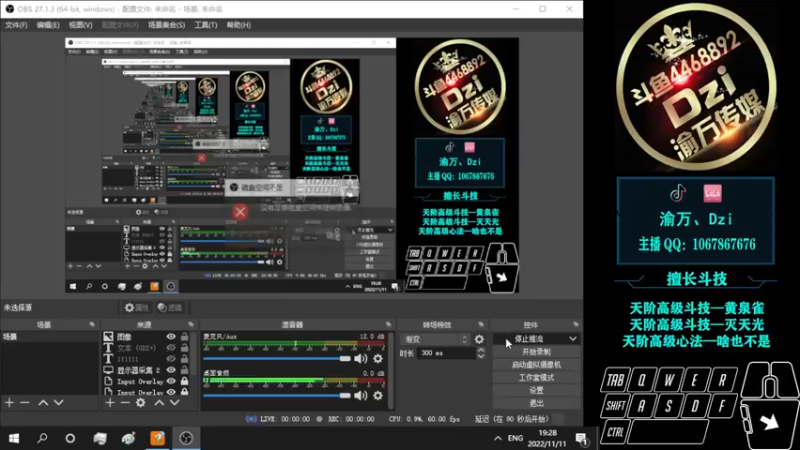Open the 渐变 transition dropdown
This screenshot has height=450, width=800.
click(435, 339)
